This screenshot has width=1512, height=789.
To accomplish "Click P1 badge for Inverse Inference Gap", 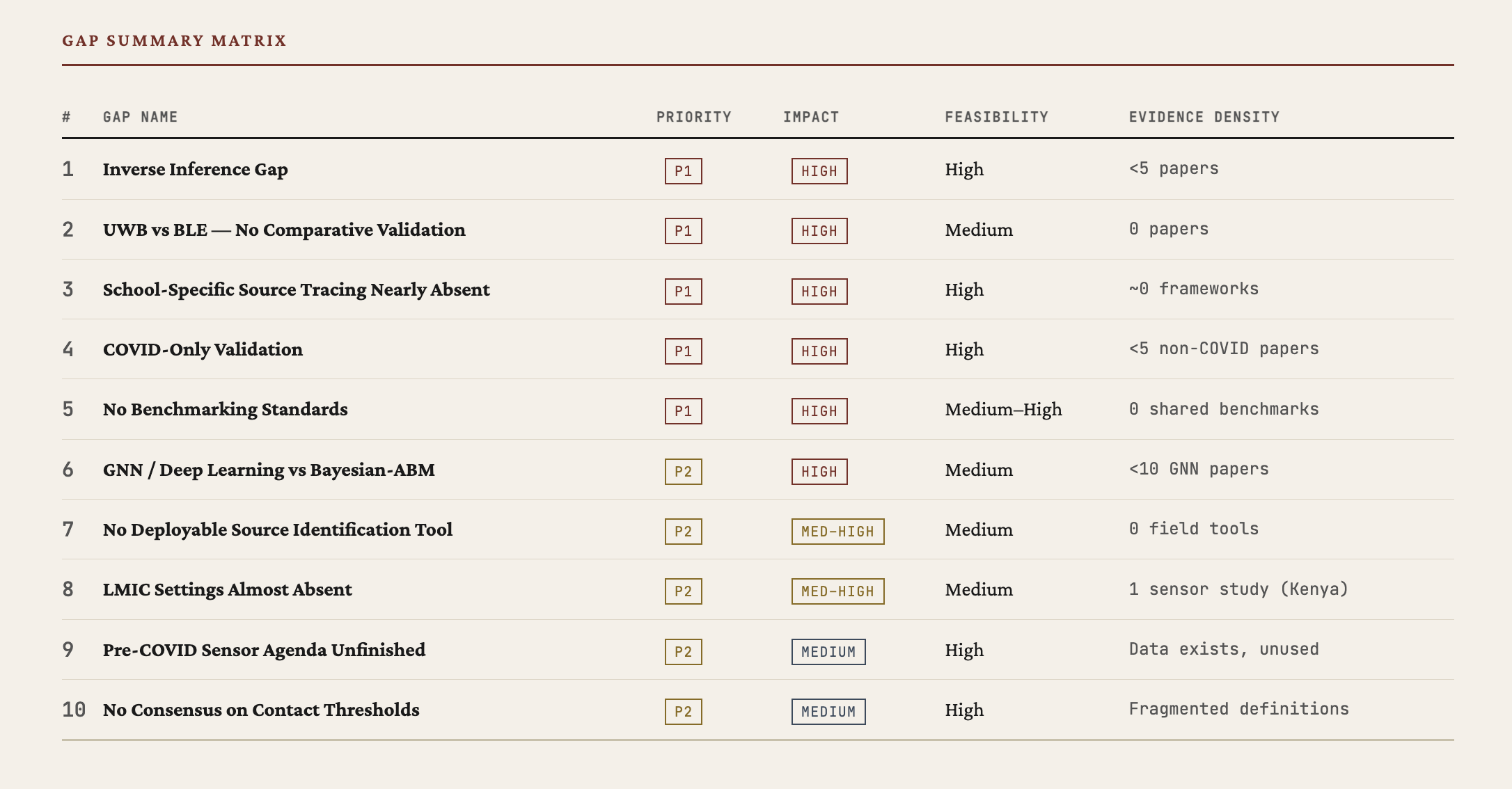I will point(683,171).
